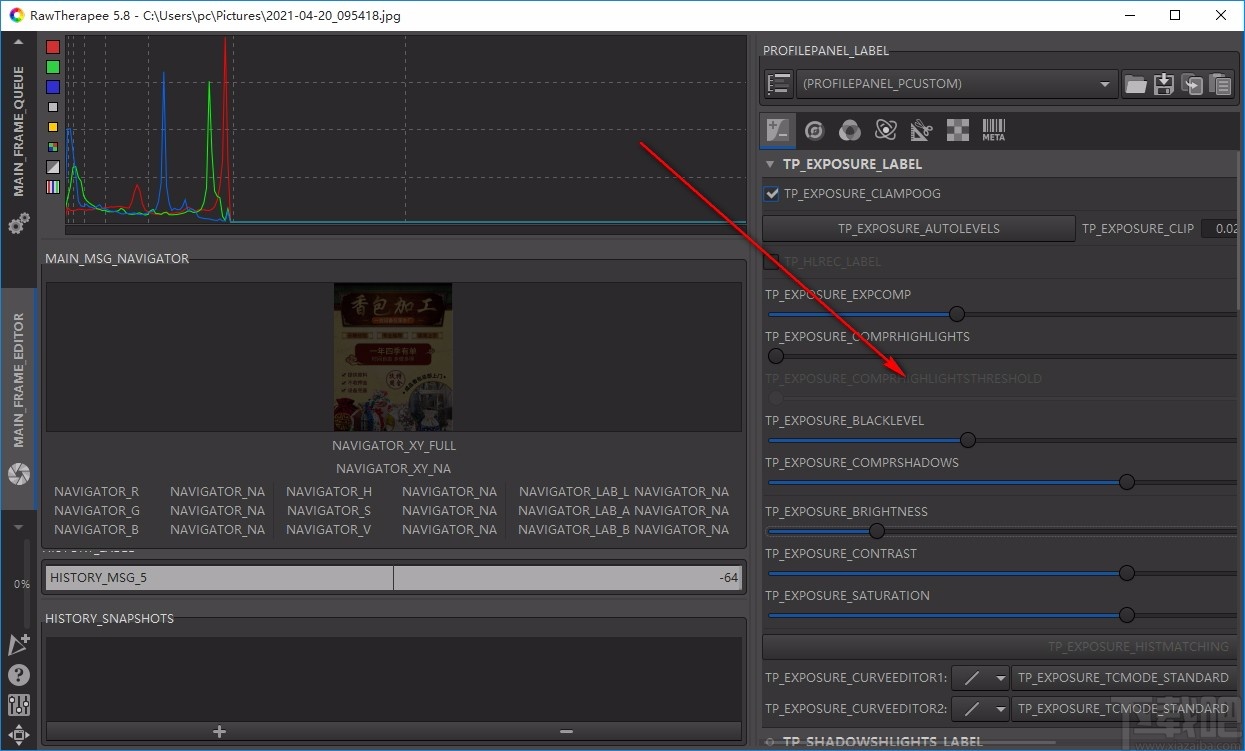Toggle the blue channel histogram button
This screenshot has width=1245, height=751.
[x=53, y=87]
